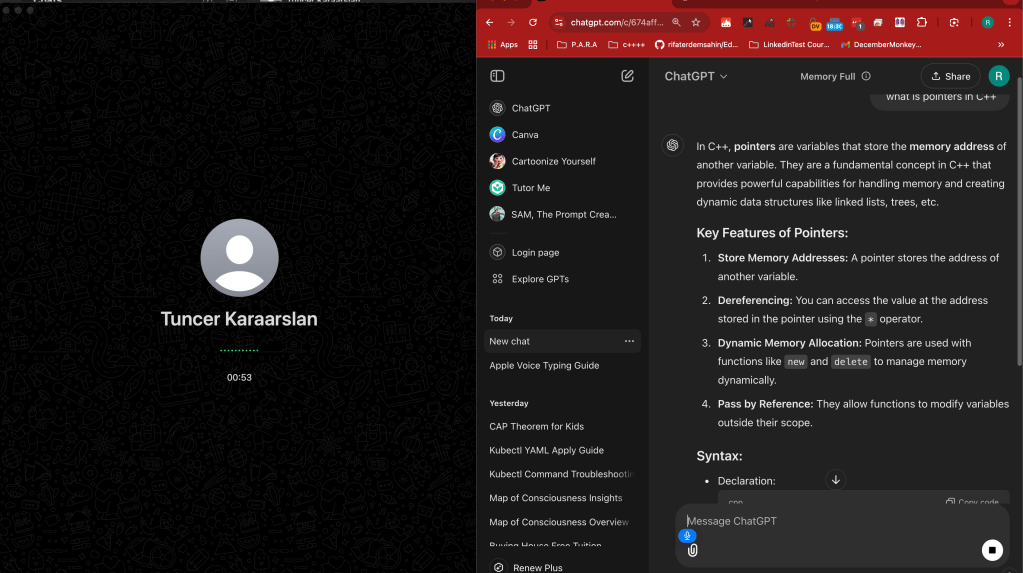Open Canva GPT in sidebar
Screen dimensions: 1023x573
click(x=561, y=134)
